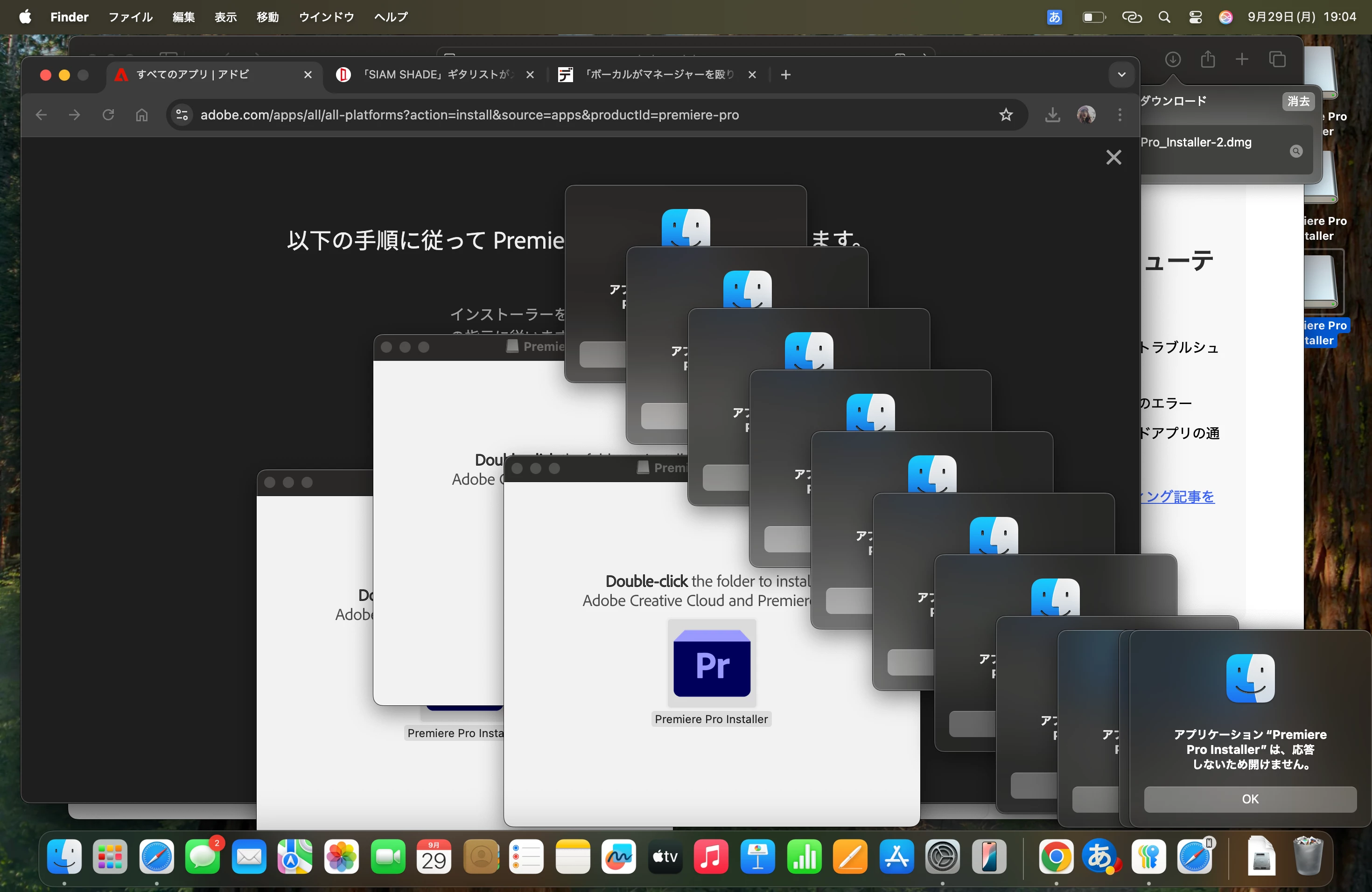Viewport: 1372px width, 892px height.
Task: Open System Settings from the Dock
Action: 943,857
